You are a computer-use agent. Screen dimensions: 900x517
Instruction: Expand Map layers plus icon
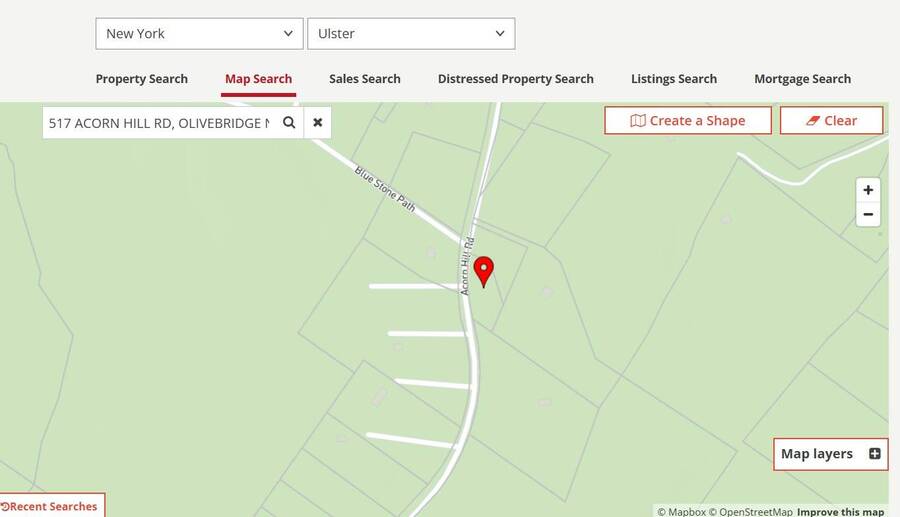[x=874, y=454]
